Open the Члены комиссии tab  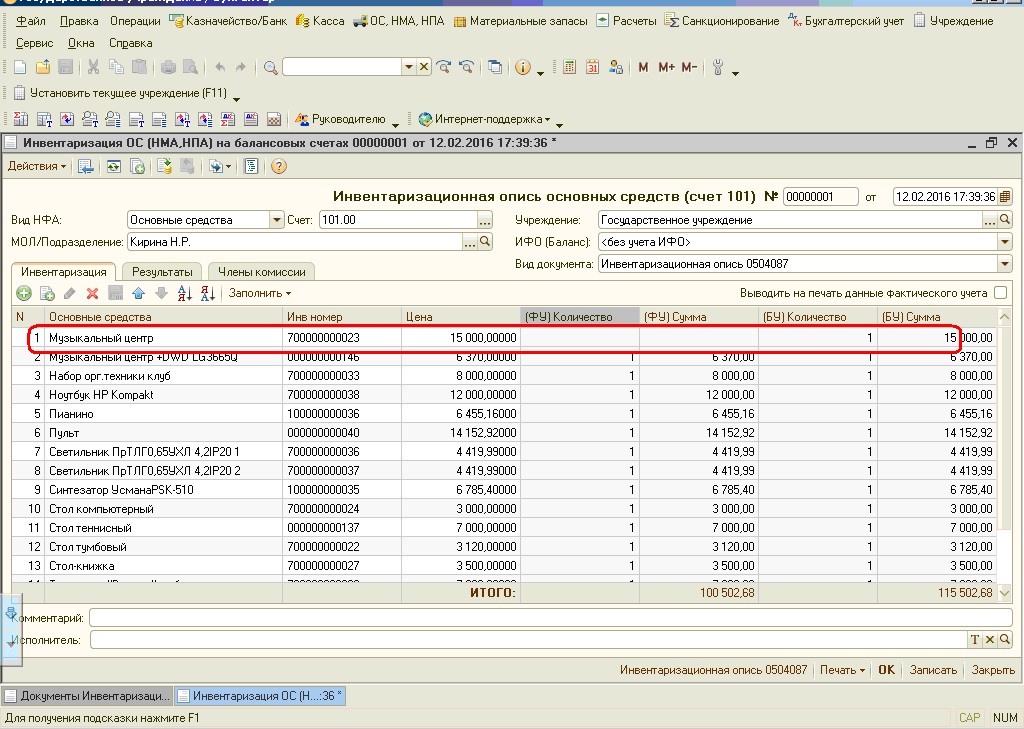point(261,271)
